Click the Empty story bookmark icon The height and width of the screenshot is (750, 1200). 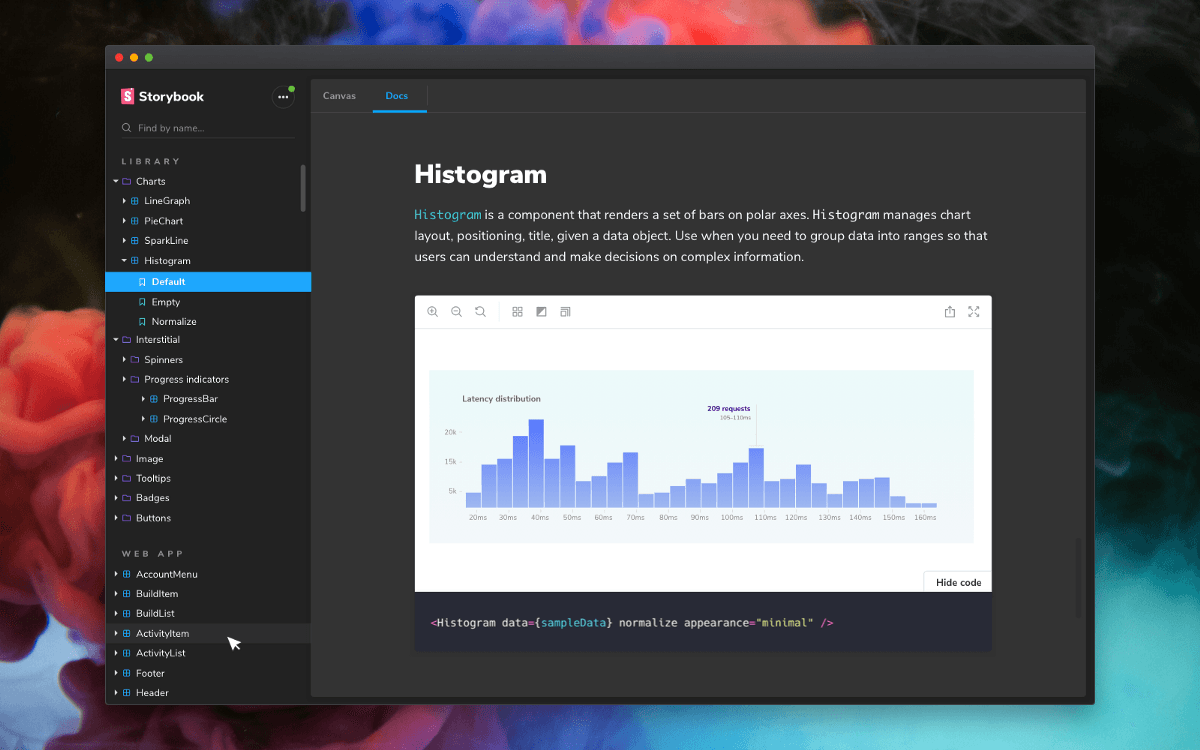pos(142,302)
